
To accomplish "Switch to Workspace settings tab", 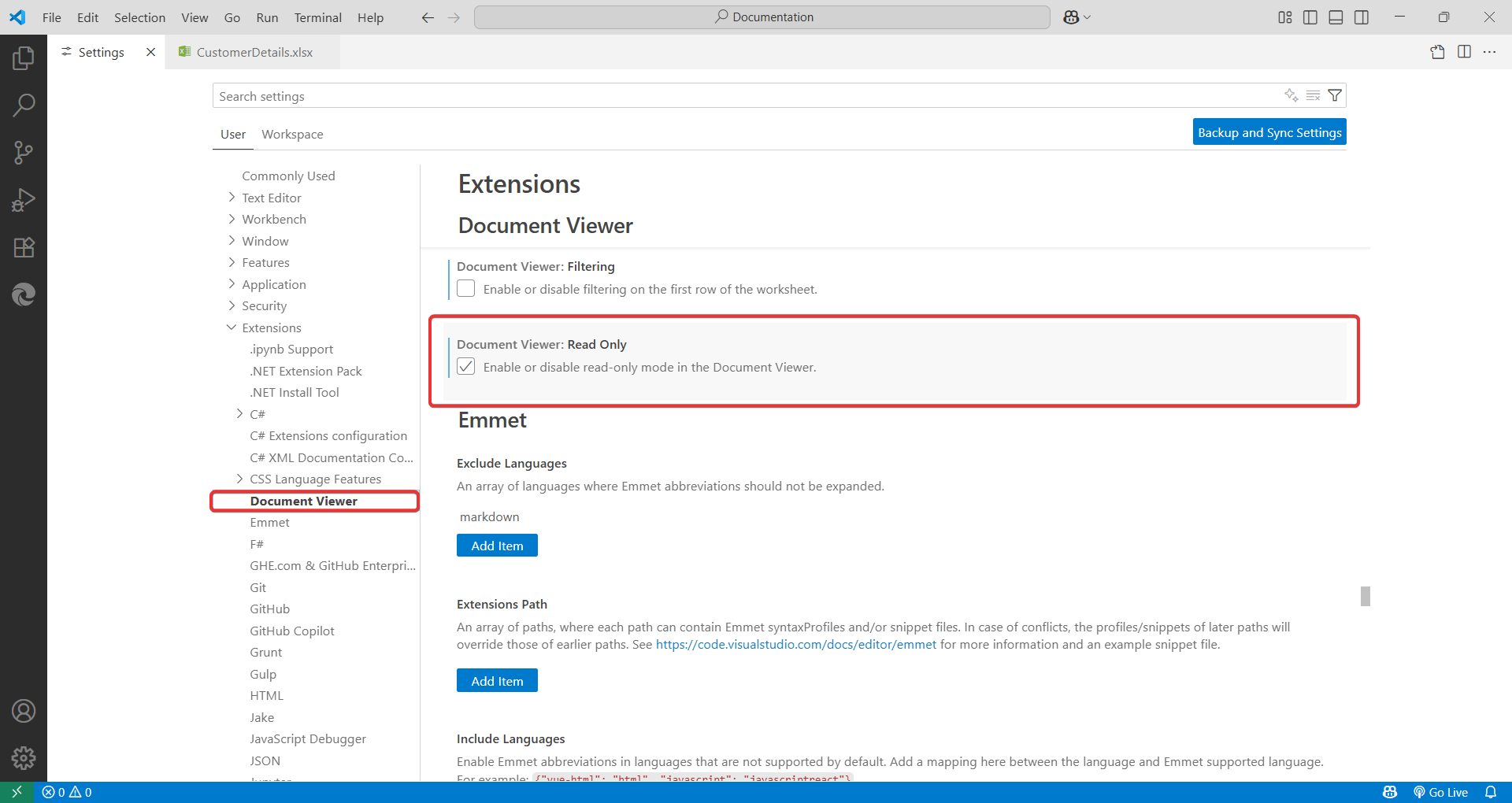I will click(292, 134).
